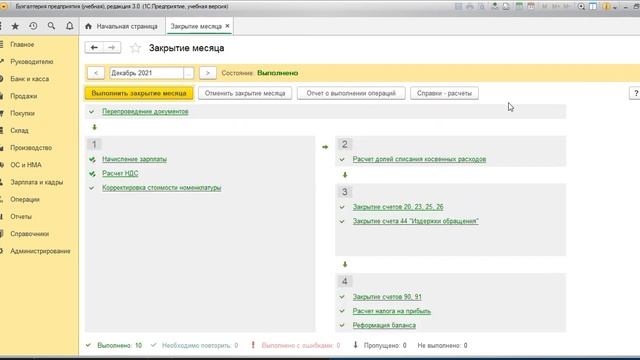Open the Покупки section
This screenshot has height=360, width=640.
[22, 113]
